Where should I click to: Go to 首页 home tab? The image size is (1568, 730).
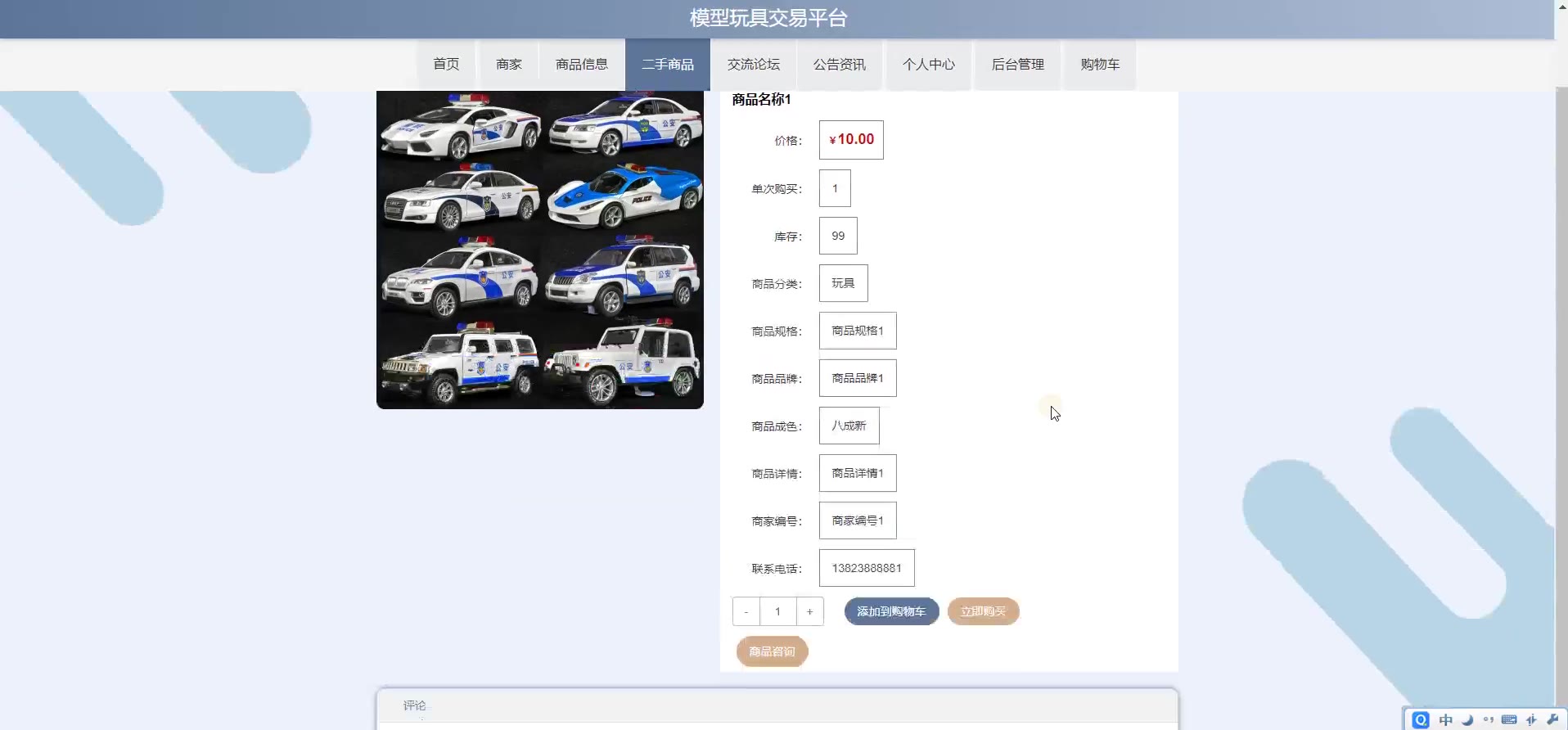(x=446, y=64)
